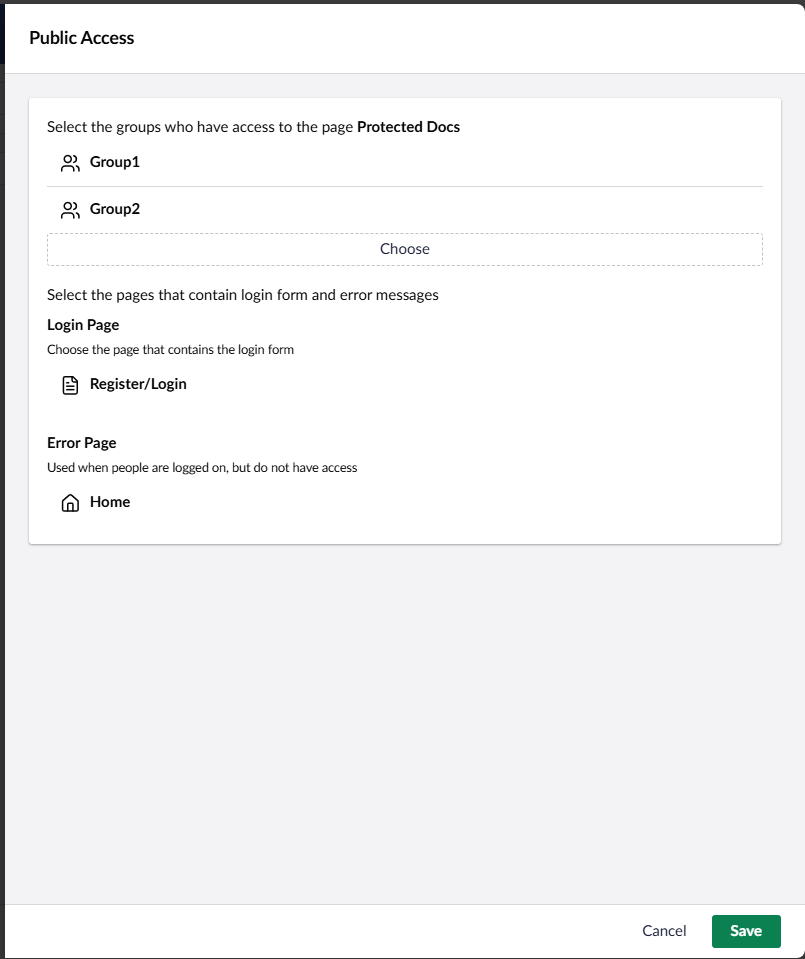This screenshot has width=805, height=959.
Task: Click the 'Used when people are logged on' text
Action: [202, 468]
